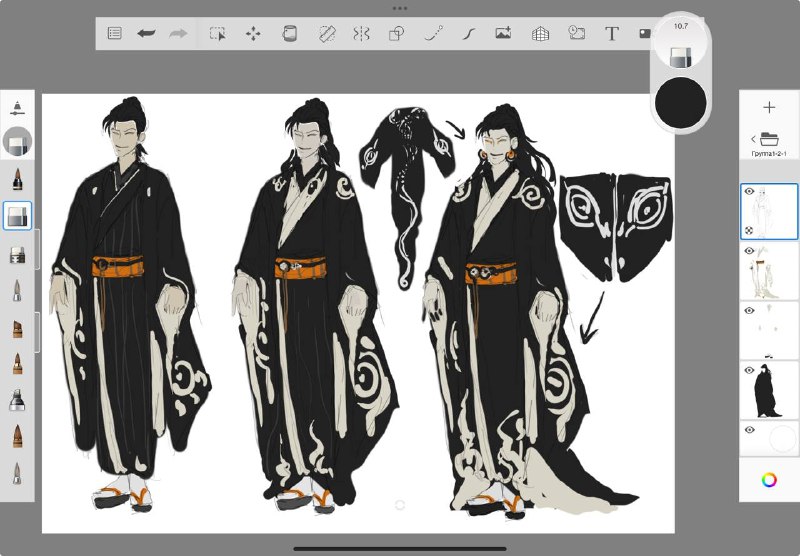
Task: Select the flat eraser brush in palette
Action: click(17, 216)
